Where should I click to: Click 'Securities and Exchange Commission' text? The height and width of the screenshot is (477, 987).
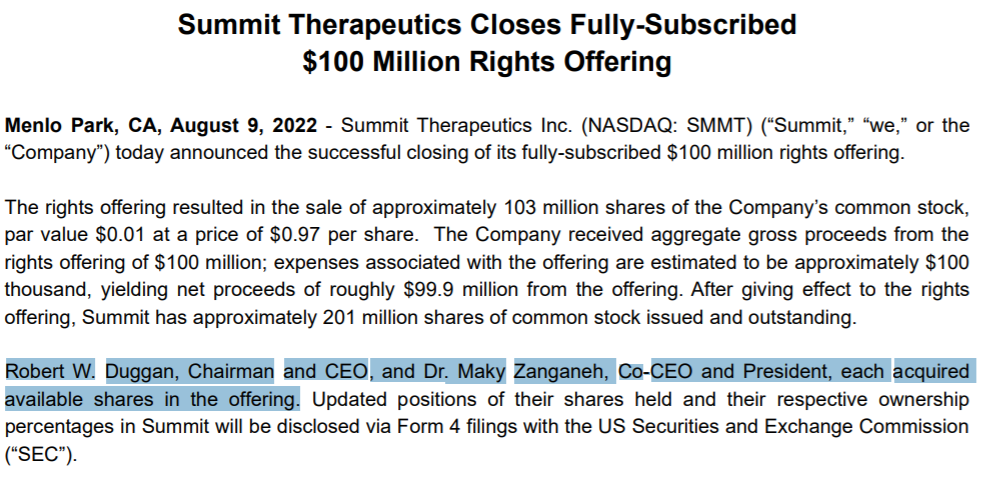800,427
